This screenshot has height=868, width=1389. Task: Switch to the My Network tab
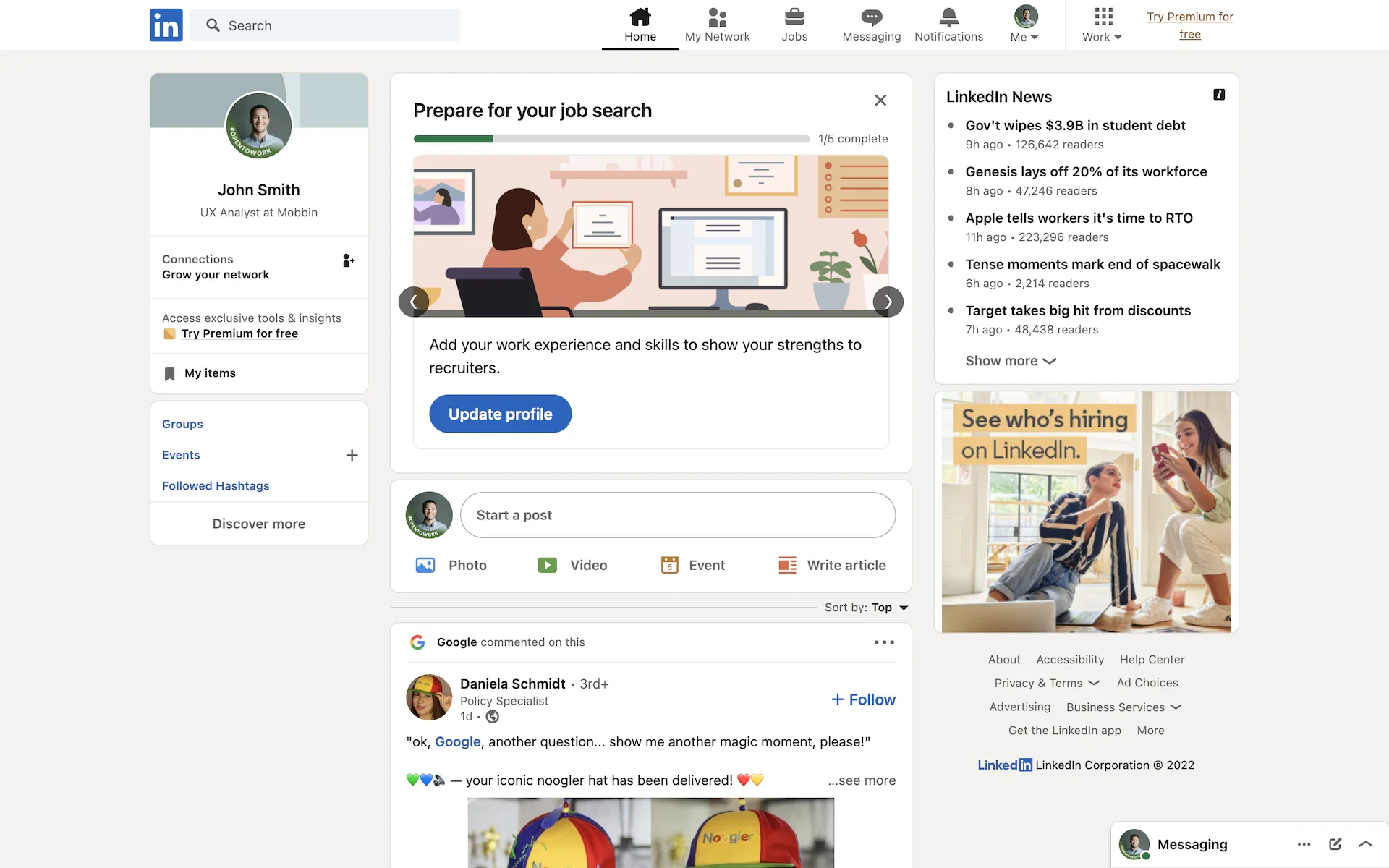click(717, 25)
